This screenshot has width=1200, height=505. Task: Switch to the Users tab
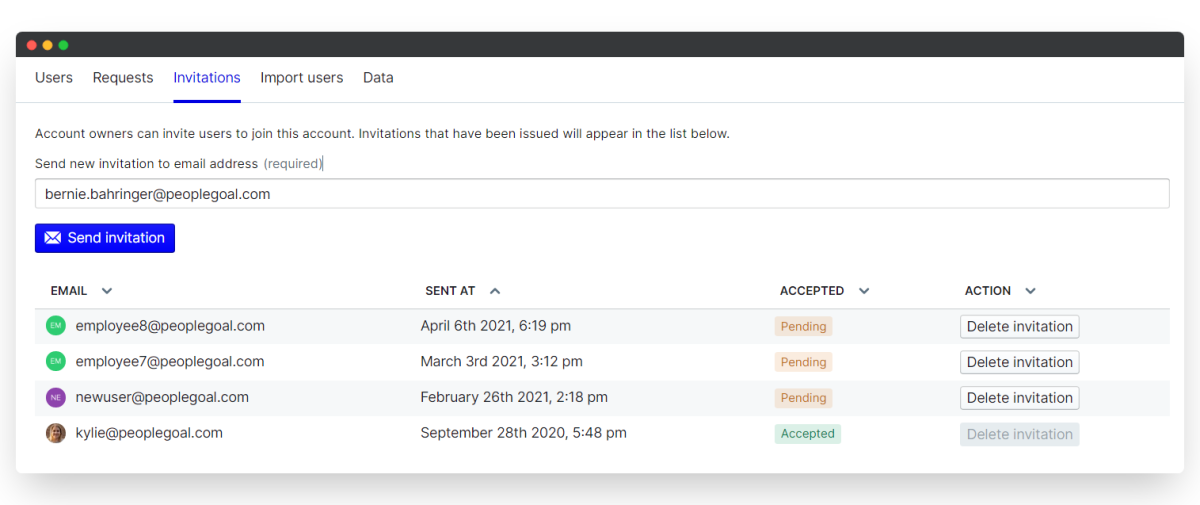pyautogui.click(x=54, y=78)
